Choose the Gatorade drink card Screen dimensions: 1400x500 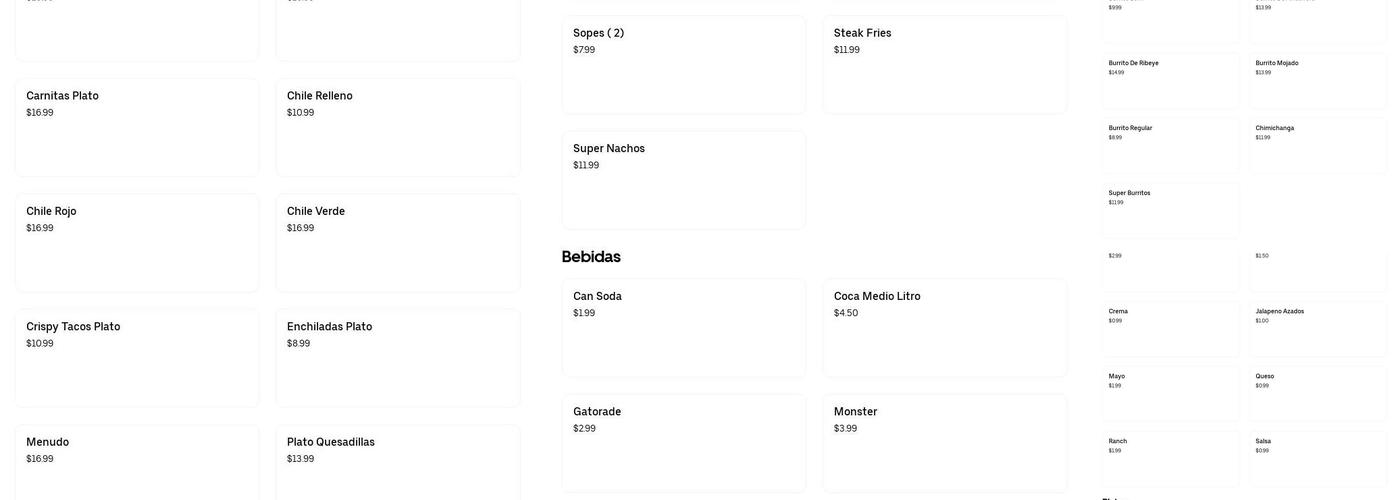pyautogui.click(x=684, y=443)
